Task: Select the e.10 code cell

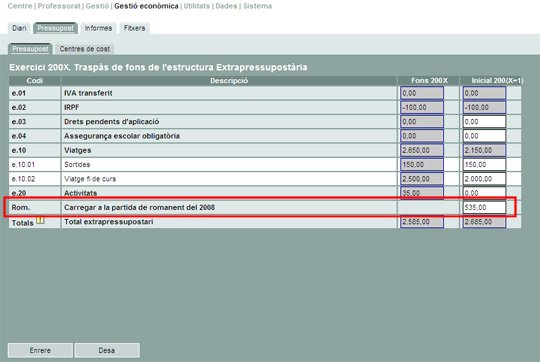Action: pos(35,150)
